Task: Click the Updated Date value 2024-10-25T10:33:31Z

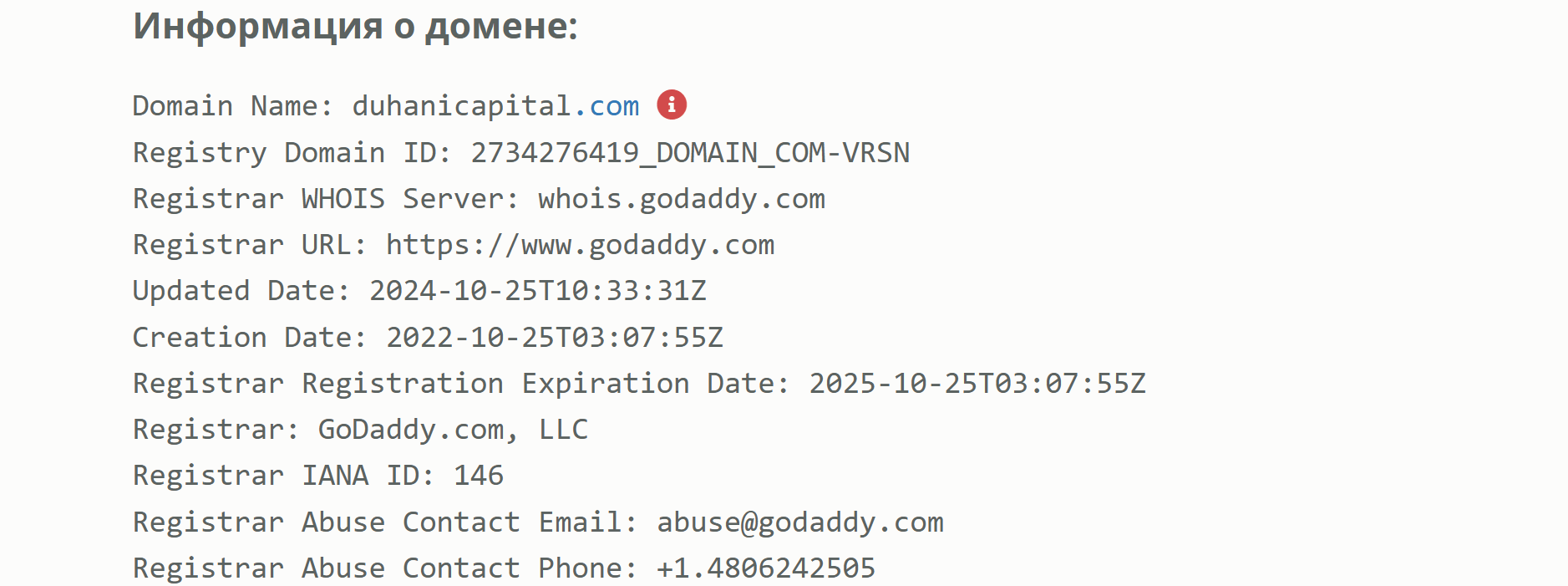Action: (537, 291)
